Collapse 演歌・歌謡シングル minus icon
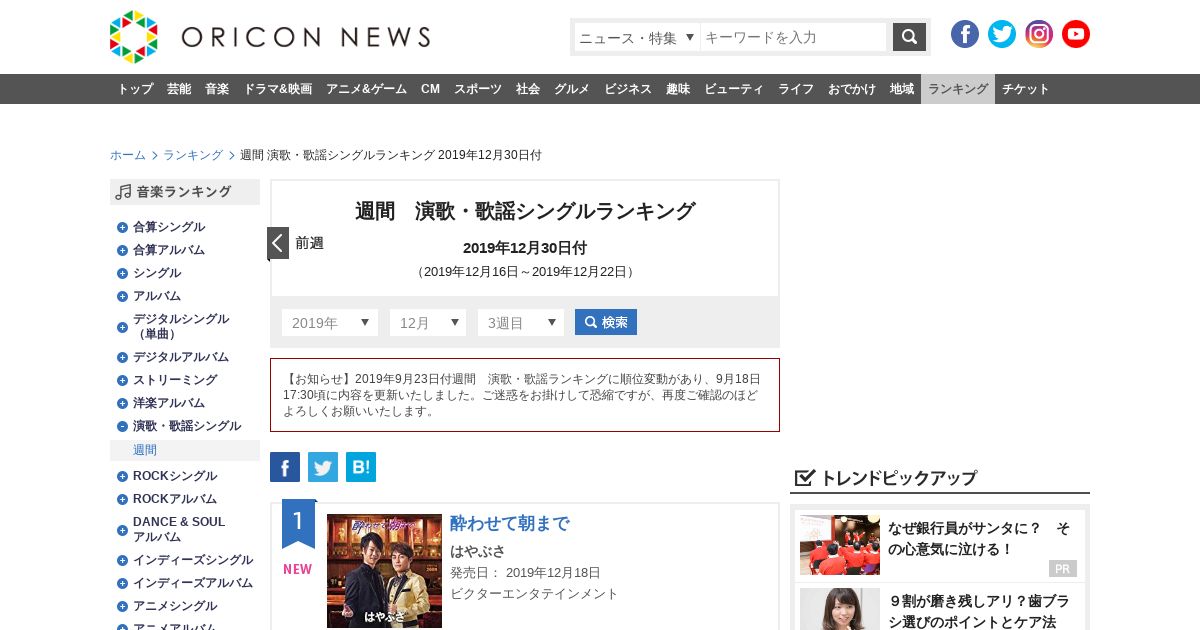Viewport: 1200px width, 630px height. pyautogui.click(x=122, y=426)
